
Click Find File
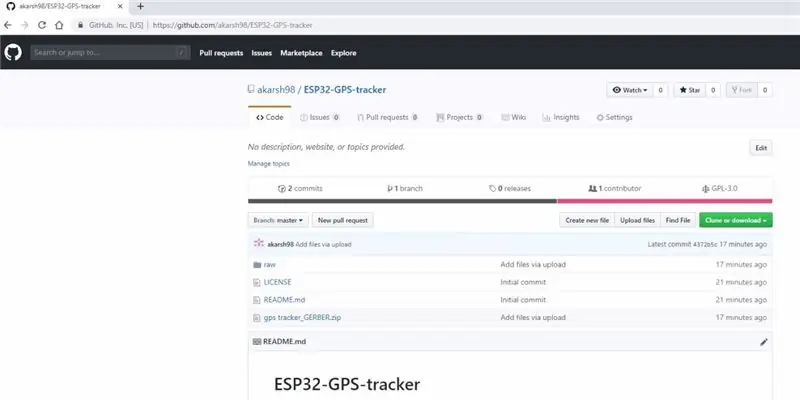678,220
